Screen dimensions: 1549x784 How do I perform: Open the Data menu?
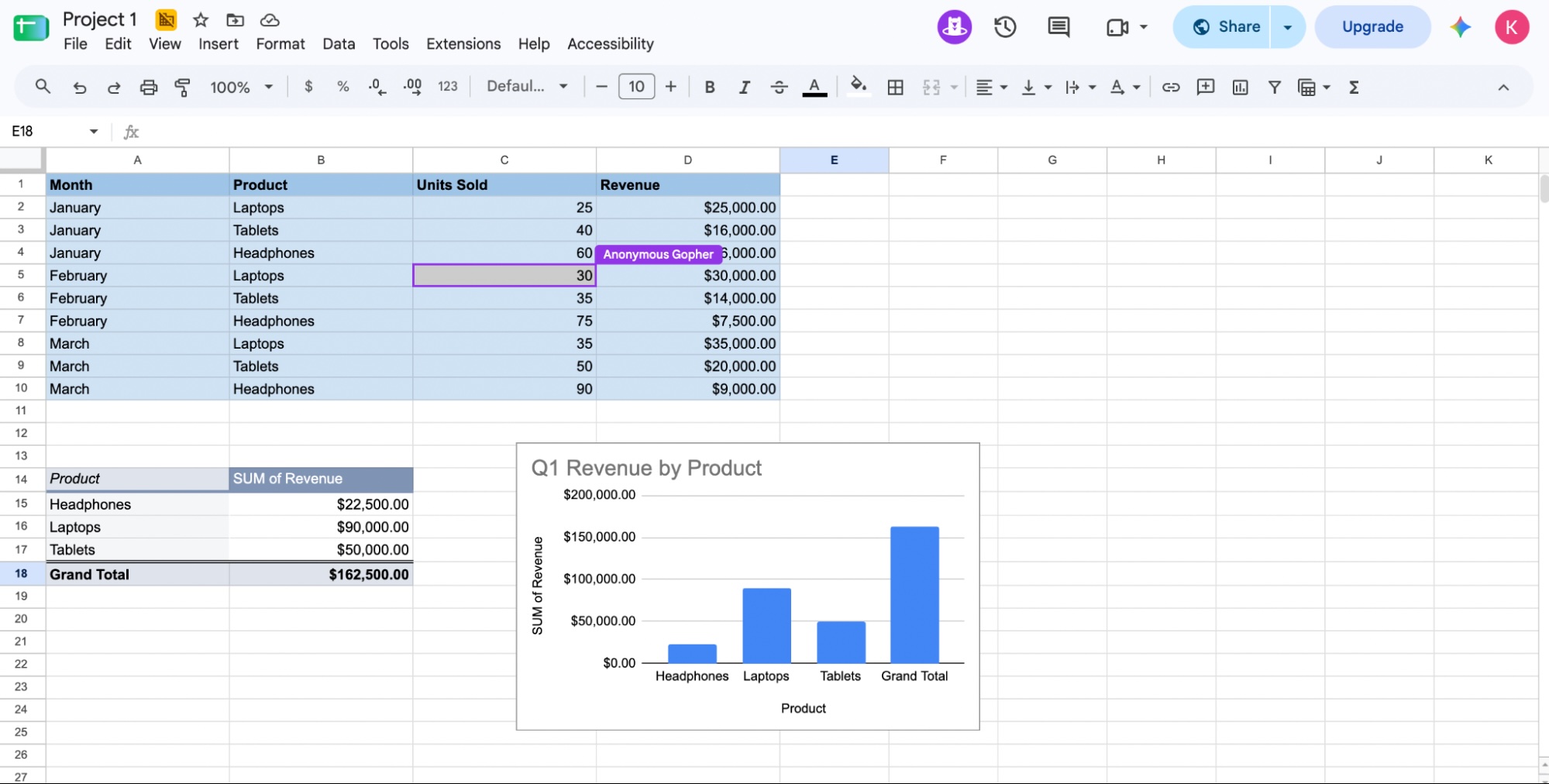click(339, 44)
